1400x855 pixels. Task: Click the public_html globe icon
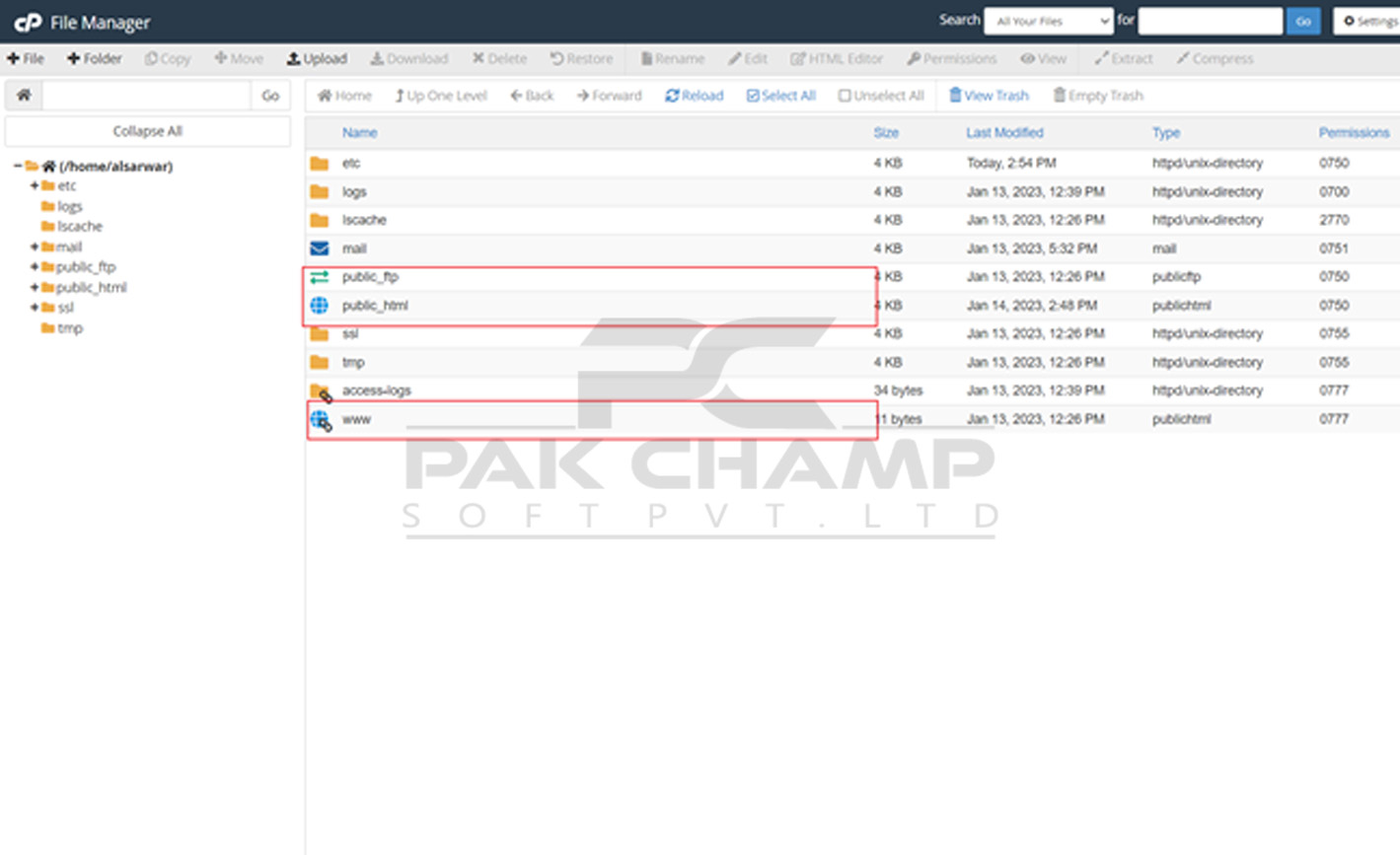point(320,306)
